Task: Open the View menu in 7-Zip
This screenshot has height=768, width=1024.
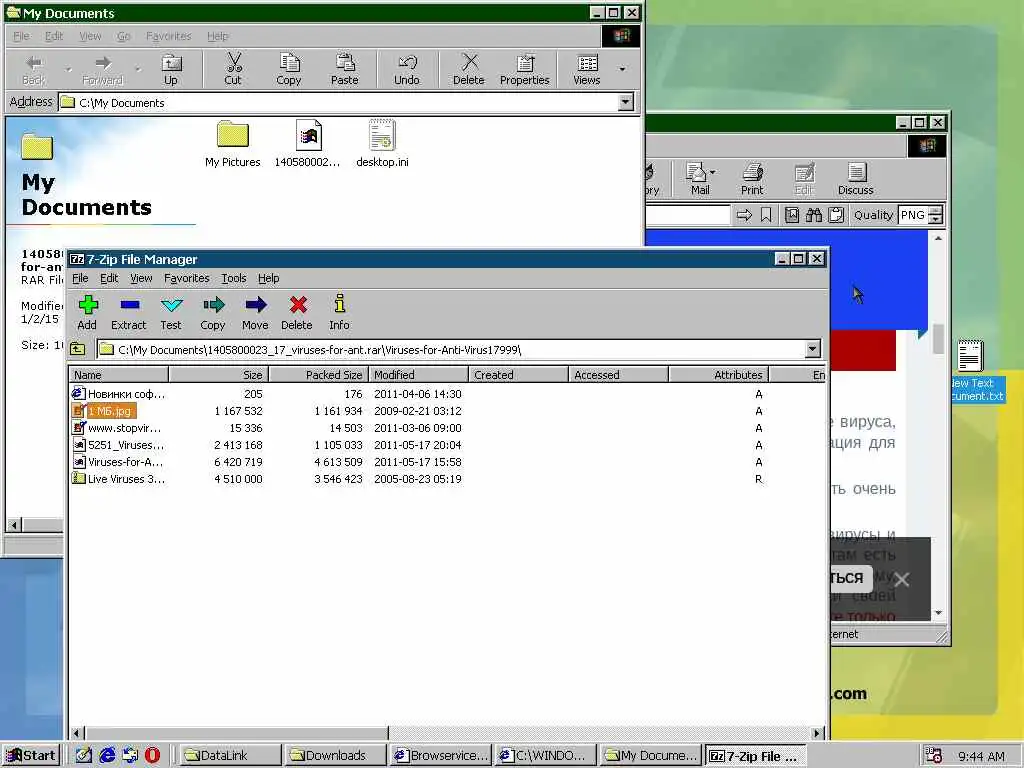Action: click(x=141, y=278)
